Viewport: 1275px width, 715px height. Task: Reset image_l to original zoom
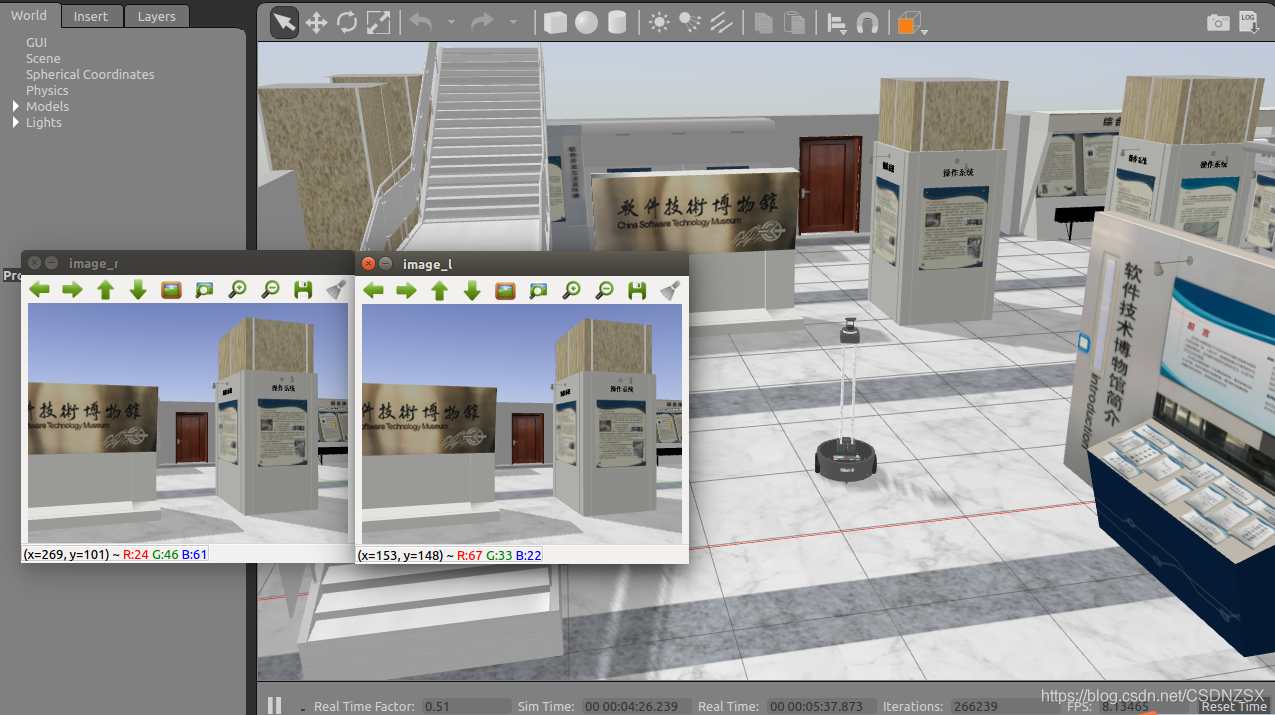pos(505,290)
